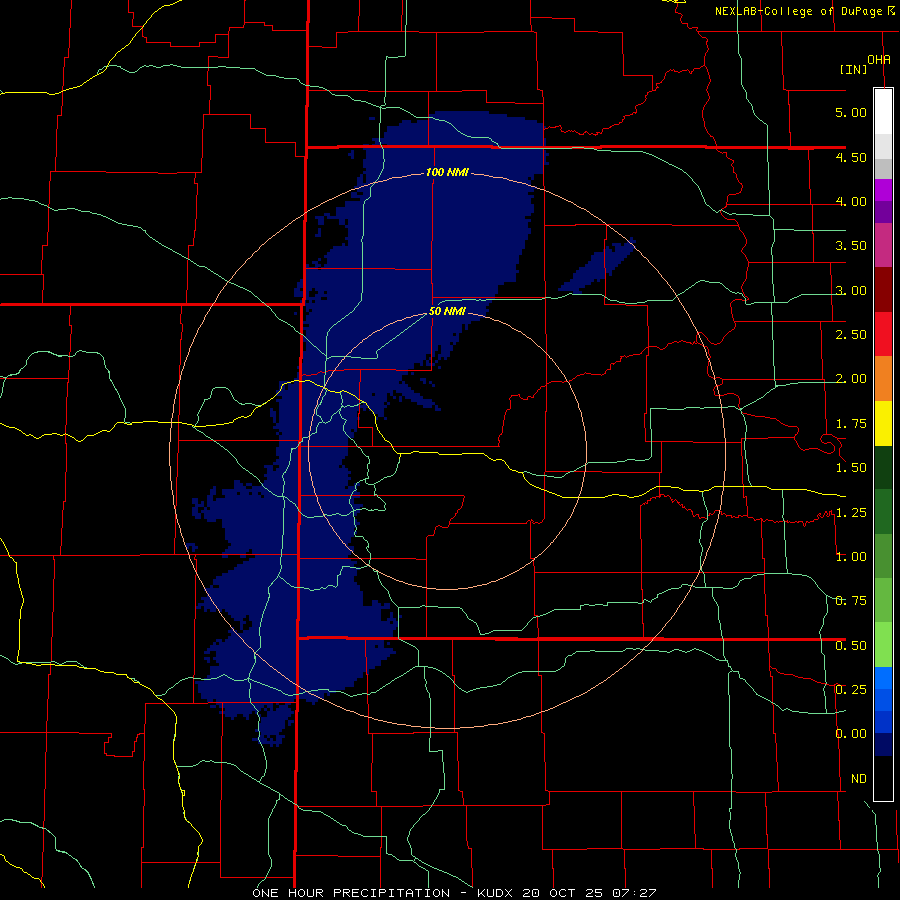Select the 0.50 legend value
Image resolution: width=900 pixels, height=900 pixels.
[x=851, y=646]
